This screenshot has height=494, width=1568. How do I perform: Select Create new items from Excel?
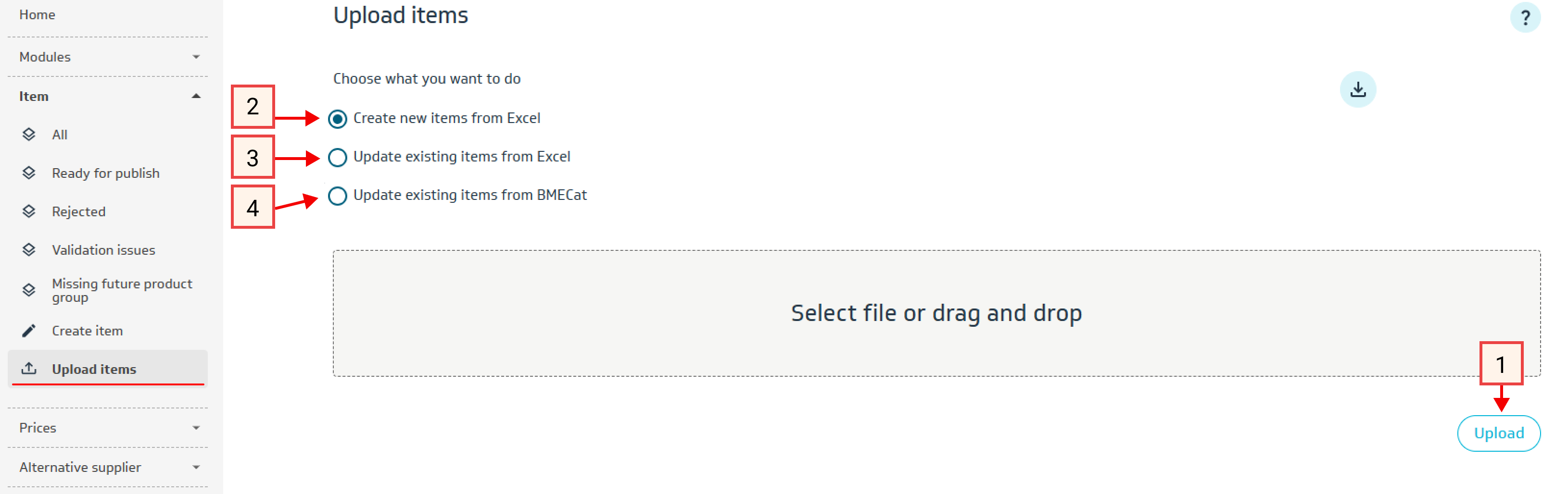(338, 119)
